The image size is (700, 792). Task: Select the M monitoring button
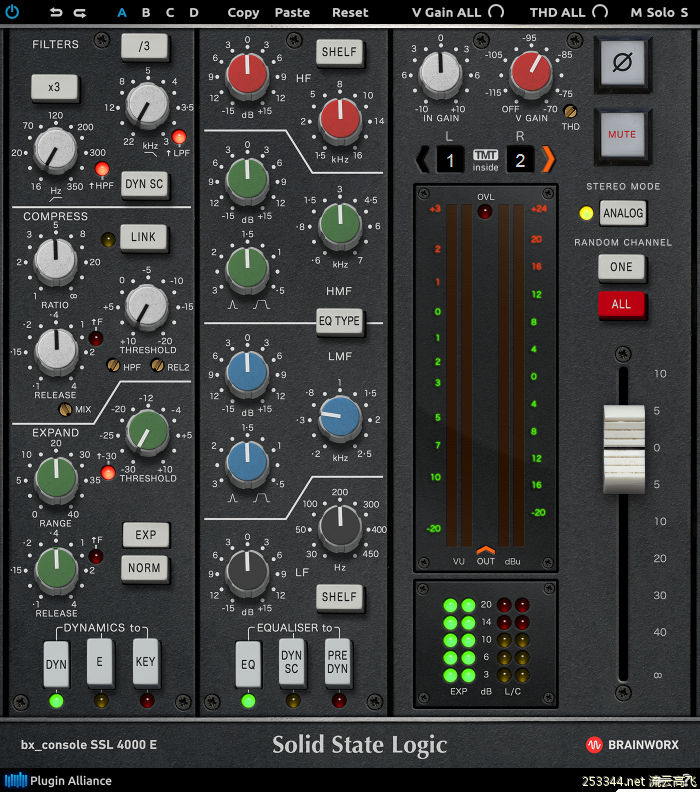636,13
